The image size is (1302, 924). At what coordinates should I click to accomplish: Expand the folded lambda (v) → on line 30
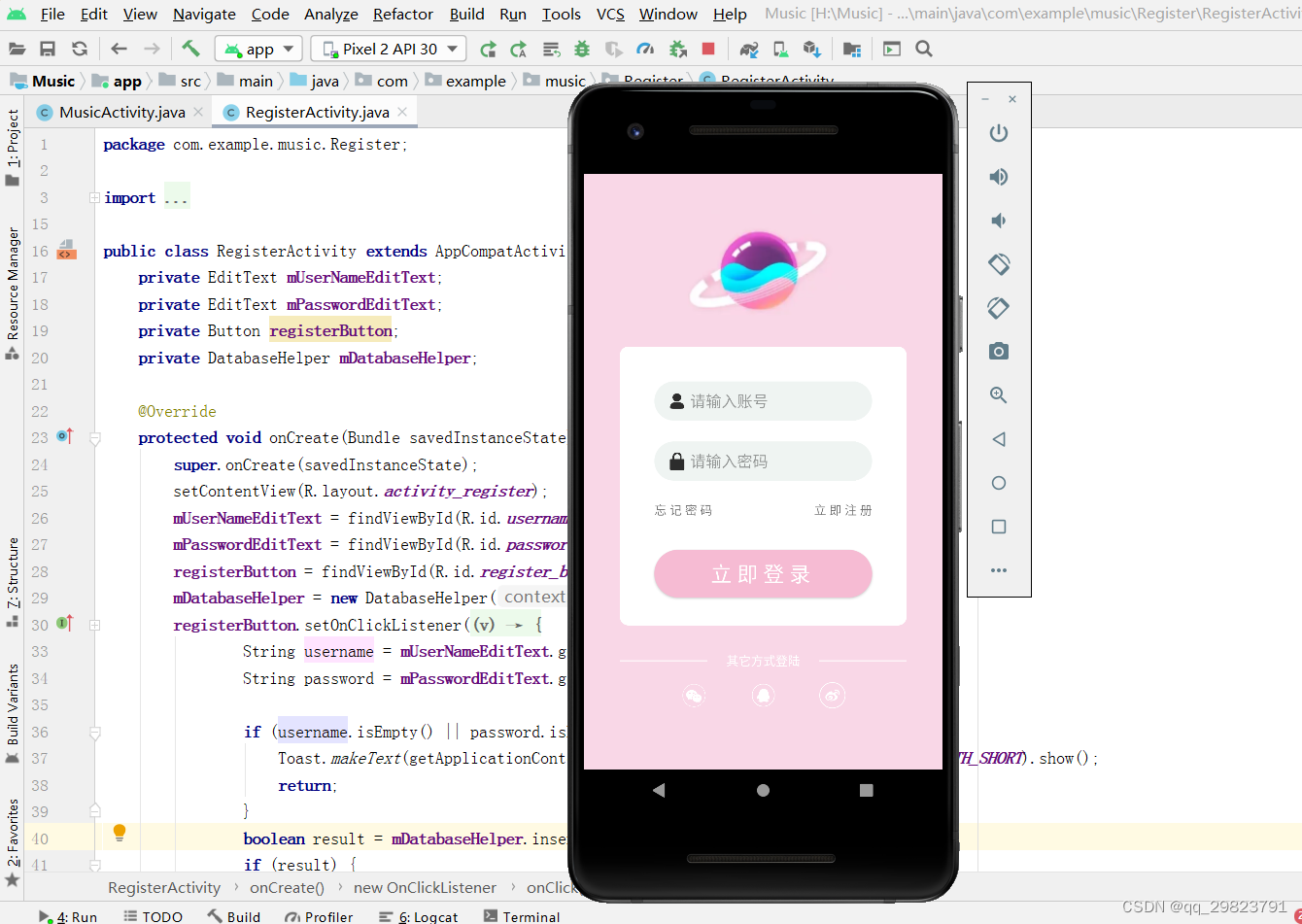(x=498, y=625)
